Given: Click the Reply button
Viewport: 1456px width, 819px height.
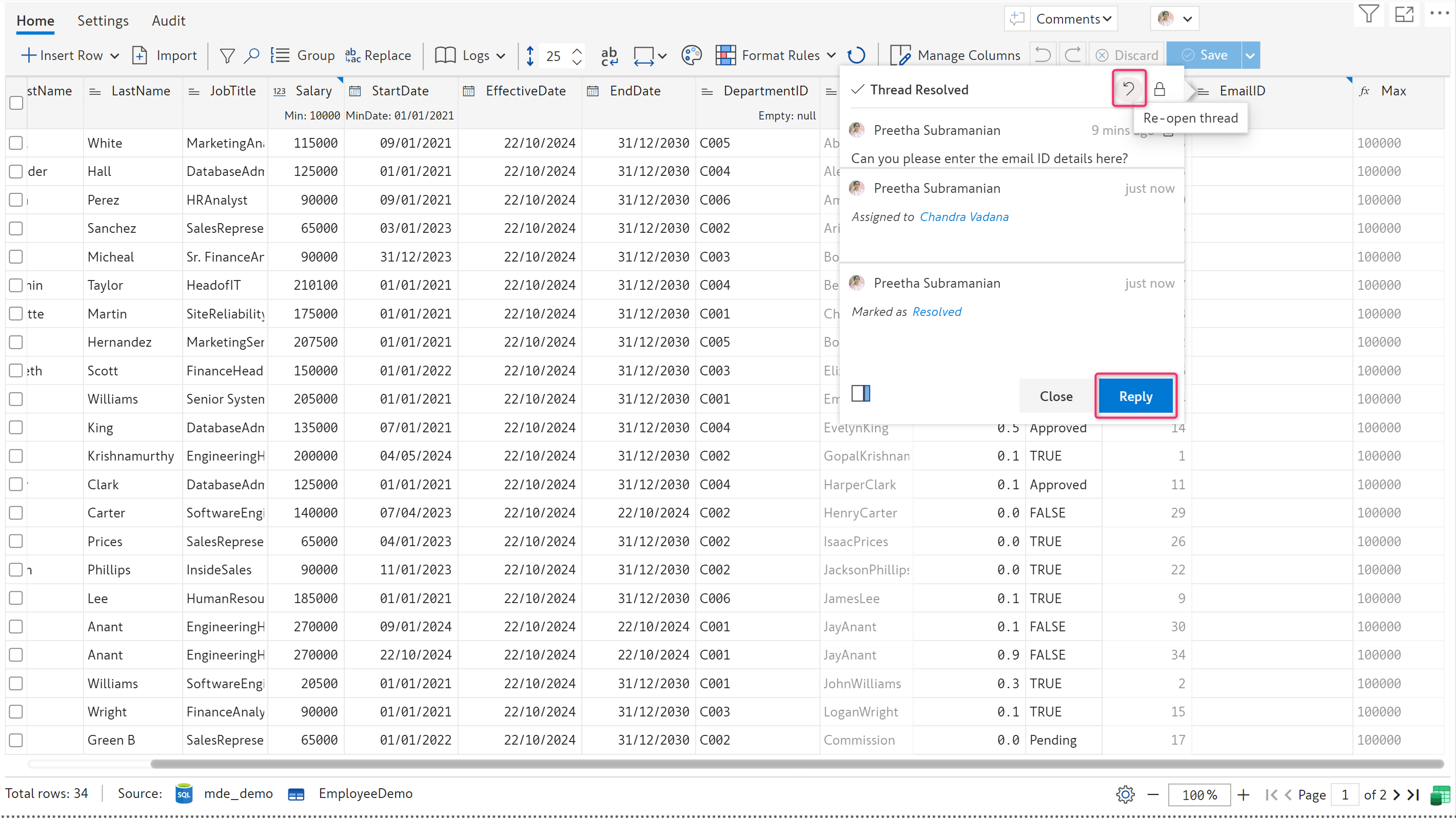Looking at the screenshot, I should [1135, 396].
